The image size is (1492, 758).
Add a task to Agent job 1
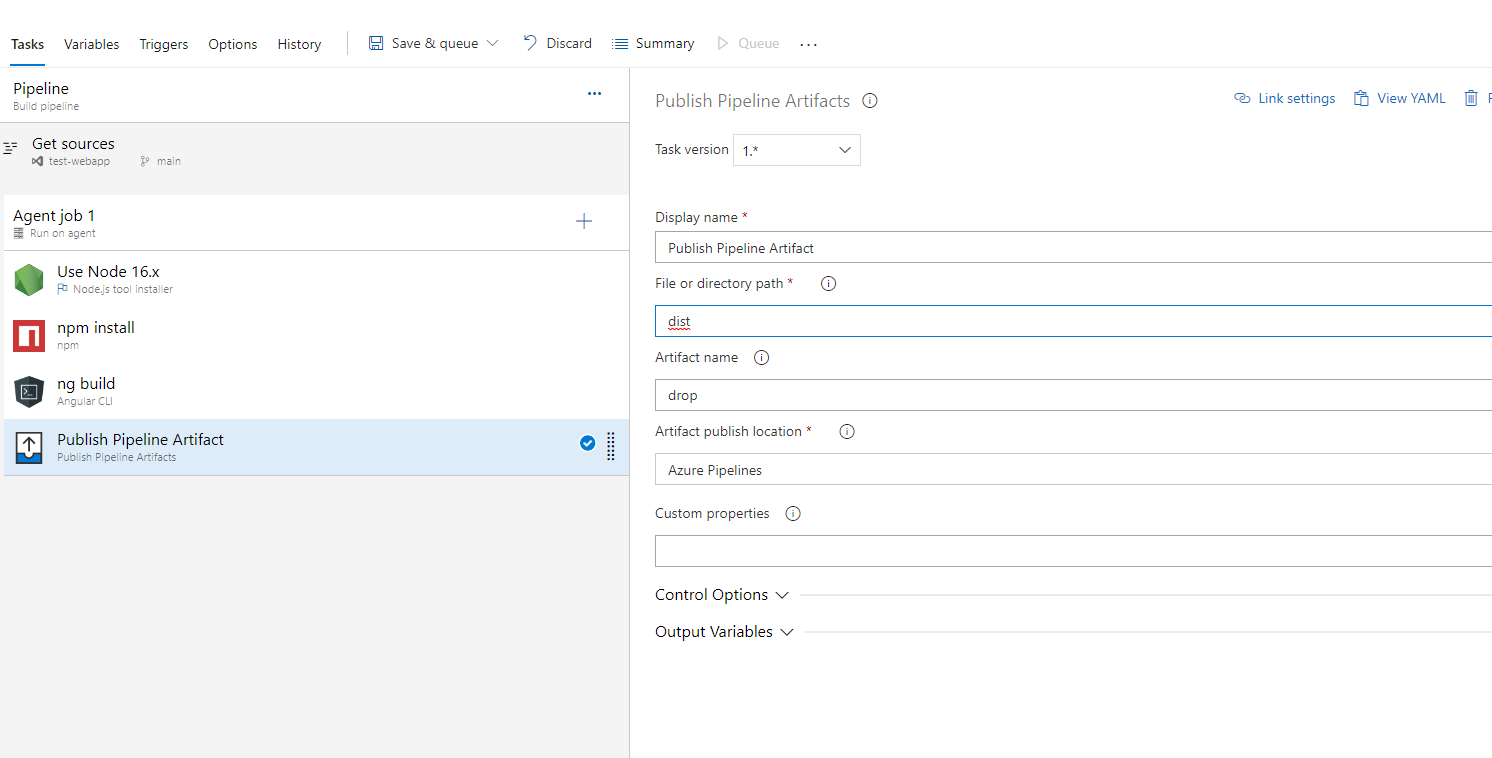pos(584,221)
